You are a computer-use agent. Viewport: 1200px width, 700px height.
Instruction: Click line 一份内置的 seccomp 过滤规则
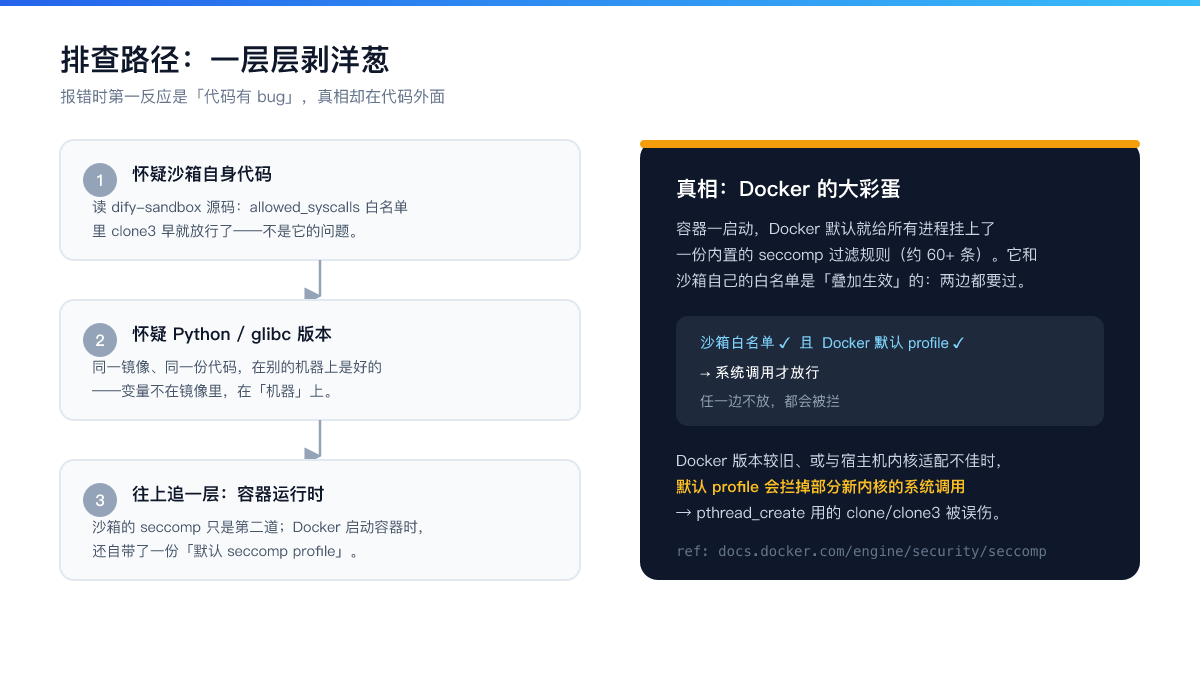(857, 255)
